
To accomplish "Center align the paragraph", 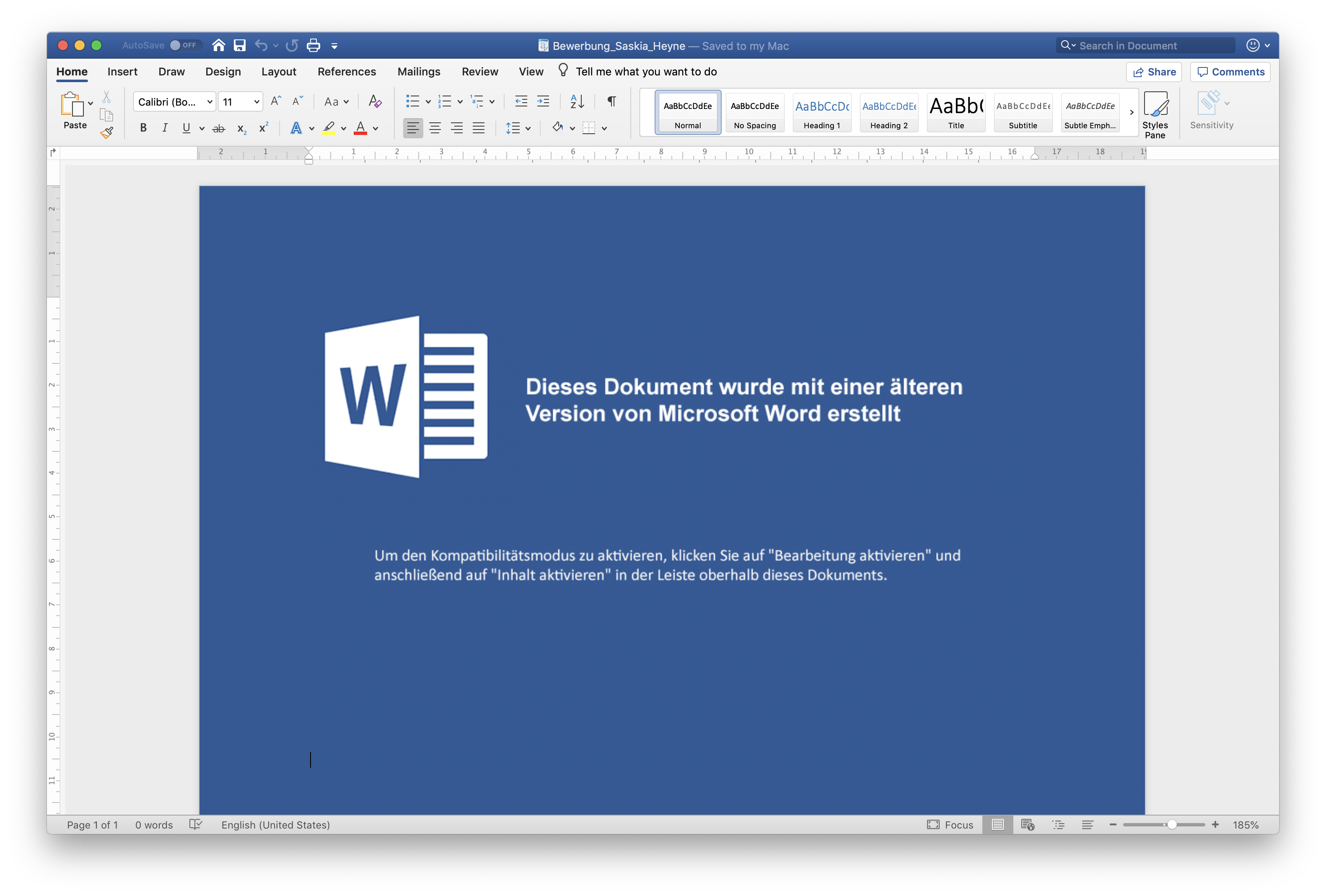I will 435,128.
